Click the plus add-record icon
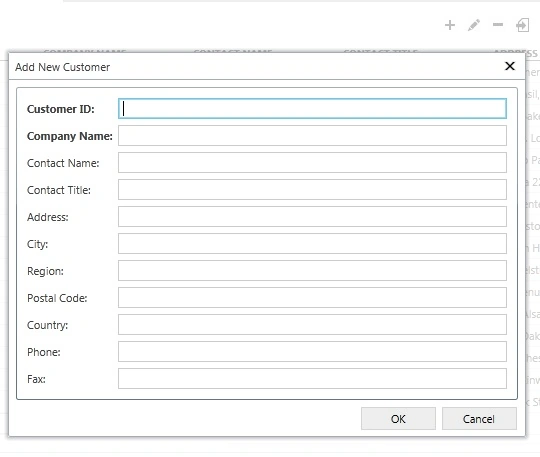 coord(450,25)
